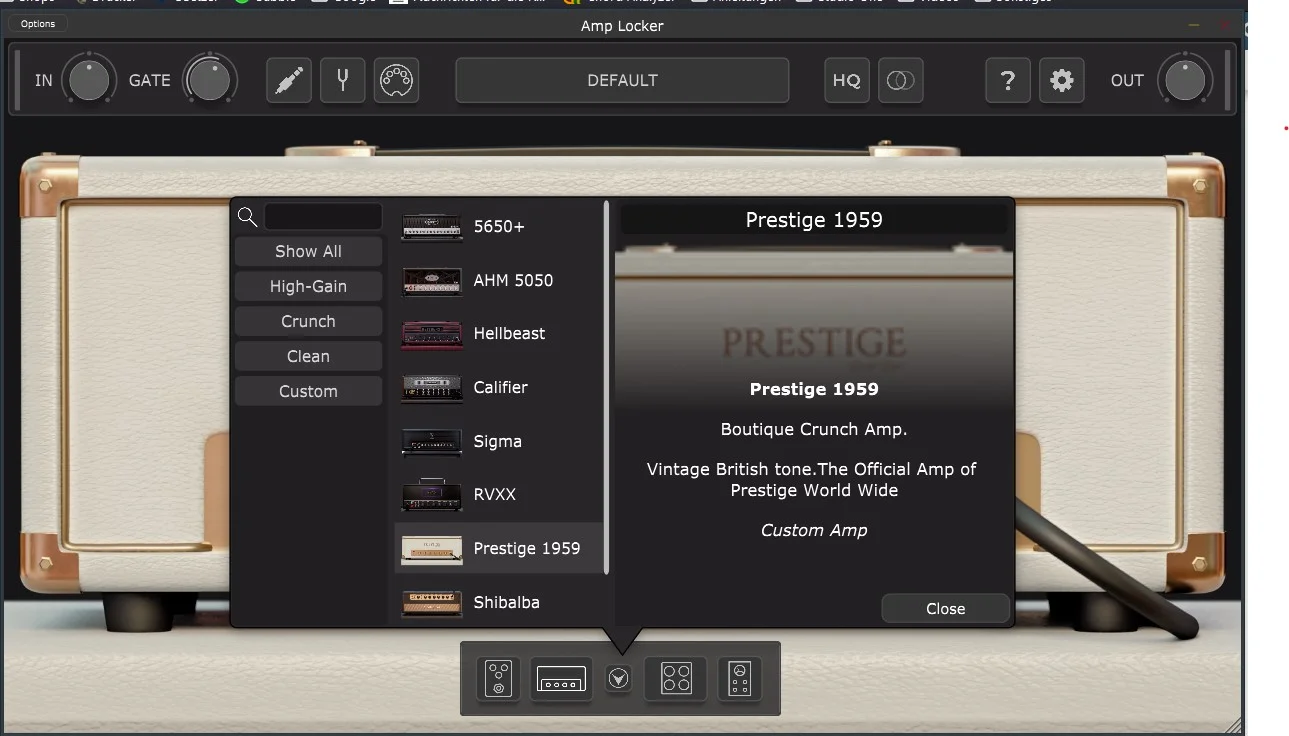This screenshot has width=1289, height=736.
Task: Select the 5650+ amp
Action: pos(498,227)
